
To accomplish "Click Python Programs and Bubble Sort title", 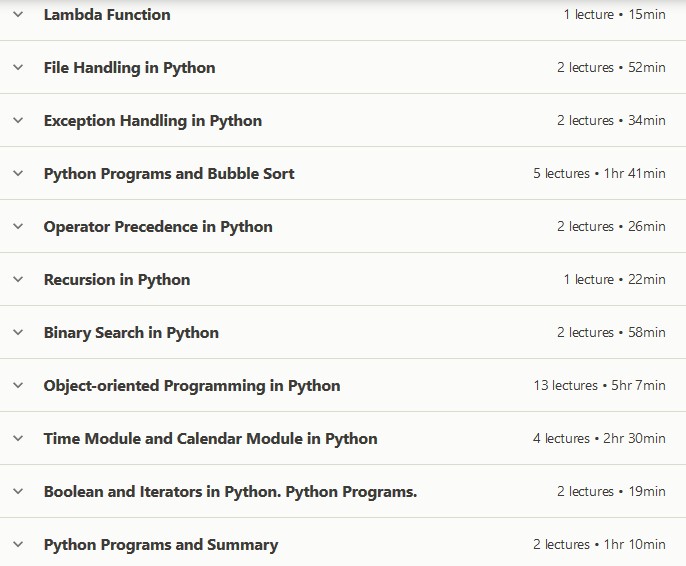I will pyautogui.click(x=169, y=174).
